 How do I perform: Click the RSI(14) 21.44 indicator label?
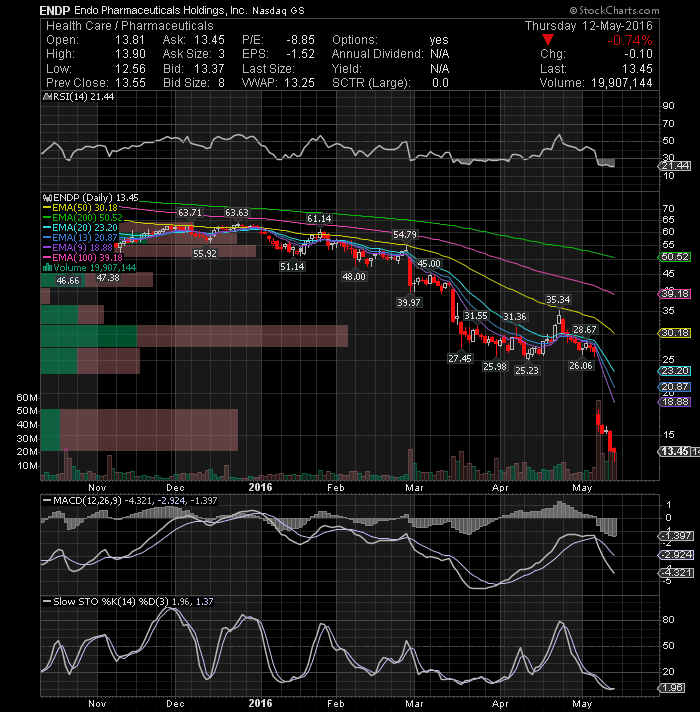[79, 97]
